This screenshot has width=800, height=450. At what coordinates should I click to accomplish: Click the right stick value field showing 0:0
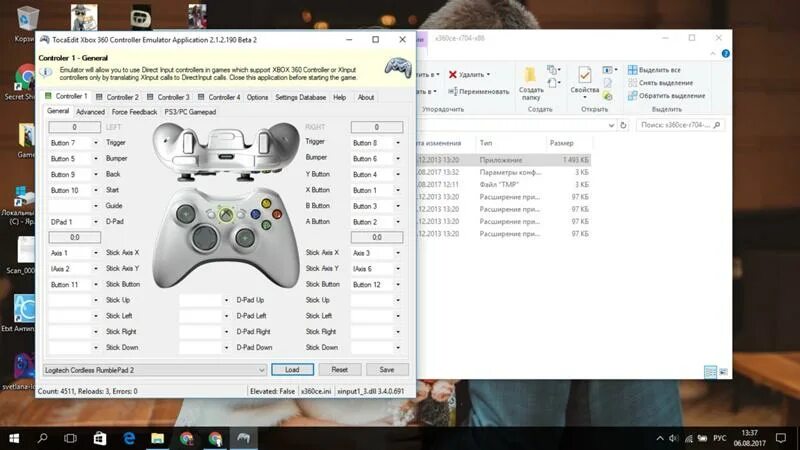pyautogui.click(x=377, y=237)
